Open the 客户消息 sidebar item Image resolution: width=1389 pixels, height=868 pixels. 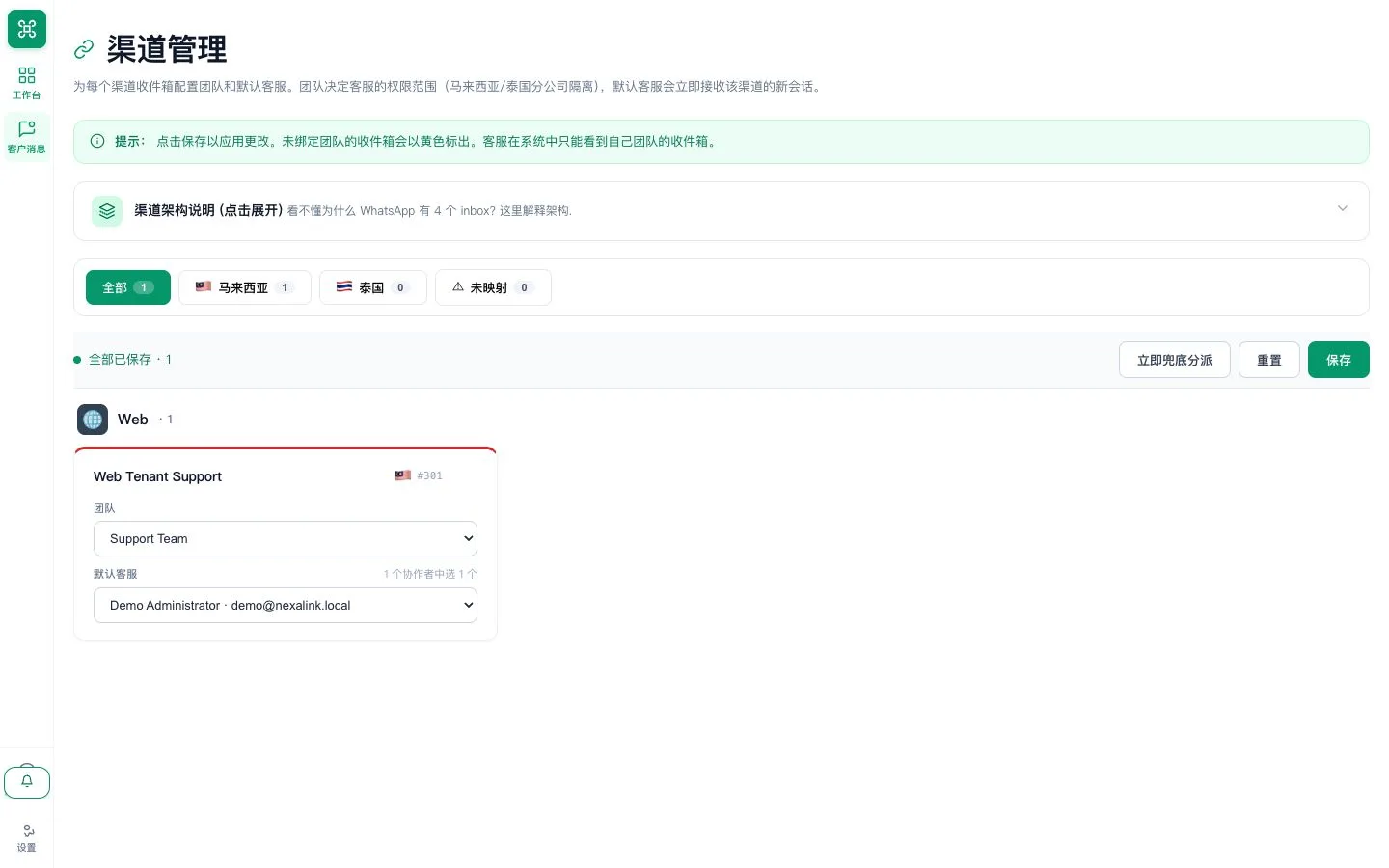tap(27, 136)
